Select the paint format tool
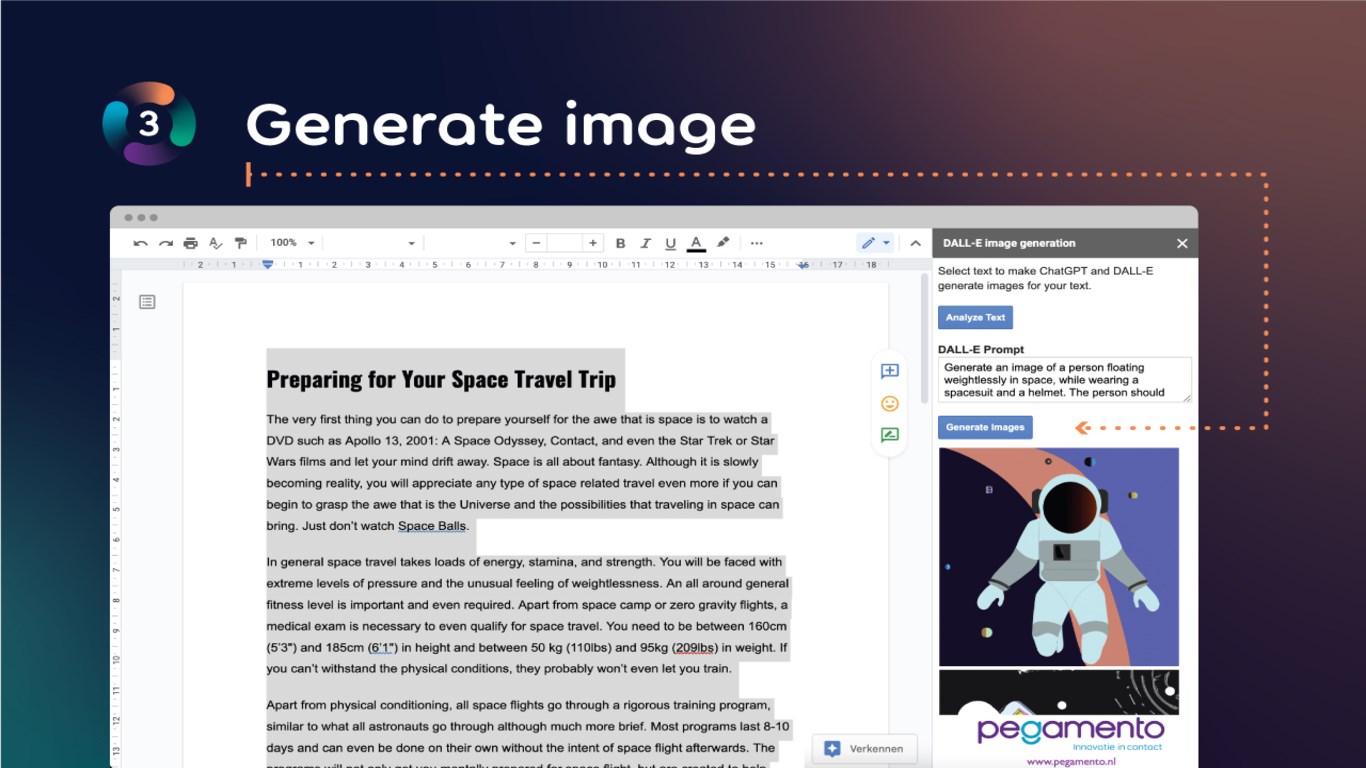 coord(240,243)
